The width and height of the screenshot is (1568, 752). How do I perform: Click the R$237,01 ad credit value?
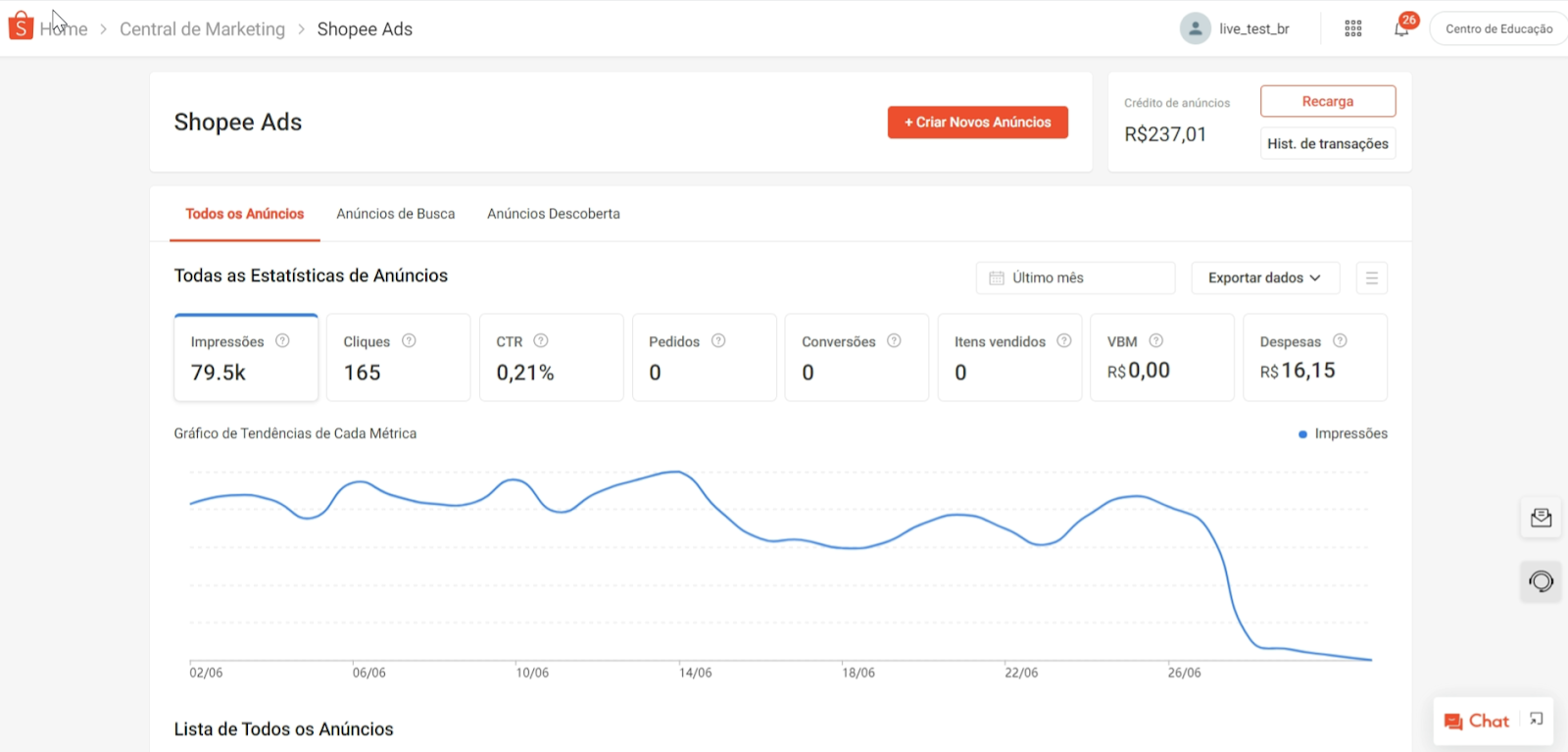tap(1165, 134)
